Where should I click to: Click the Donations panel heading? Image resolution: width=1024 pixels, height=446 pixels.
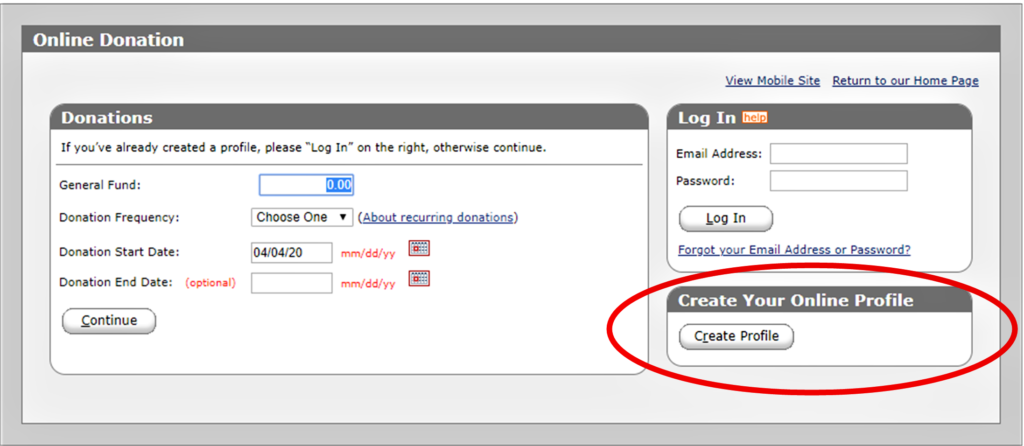click(106, 118)
